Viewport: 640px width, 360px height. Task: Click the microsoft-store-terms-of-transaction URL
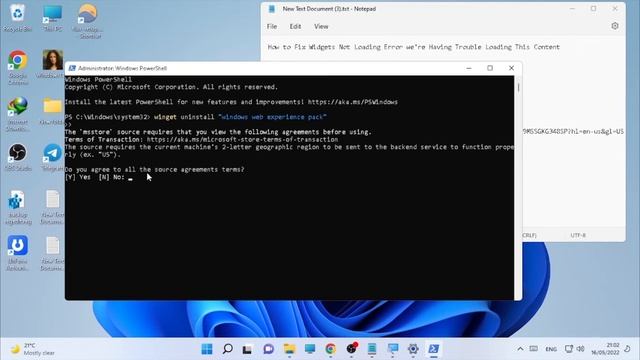click(242, 140)
